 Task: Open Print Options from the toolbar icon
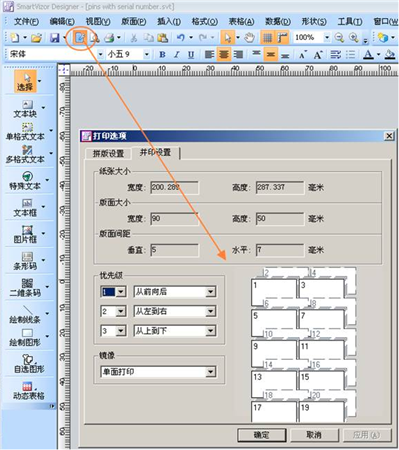80,38
